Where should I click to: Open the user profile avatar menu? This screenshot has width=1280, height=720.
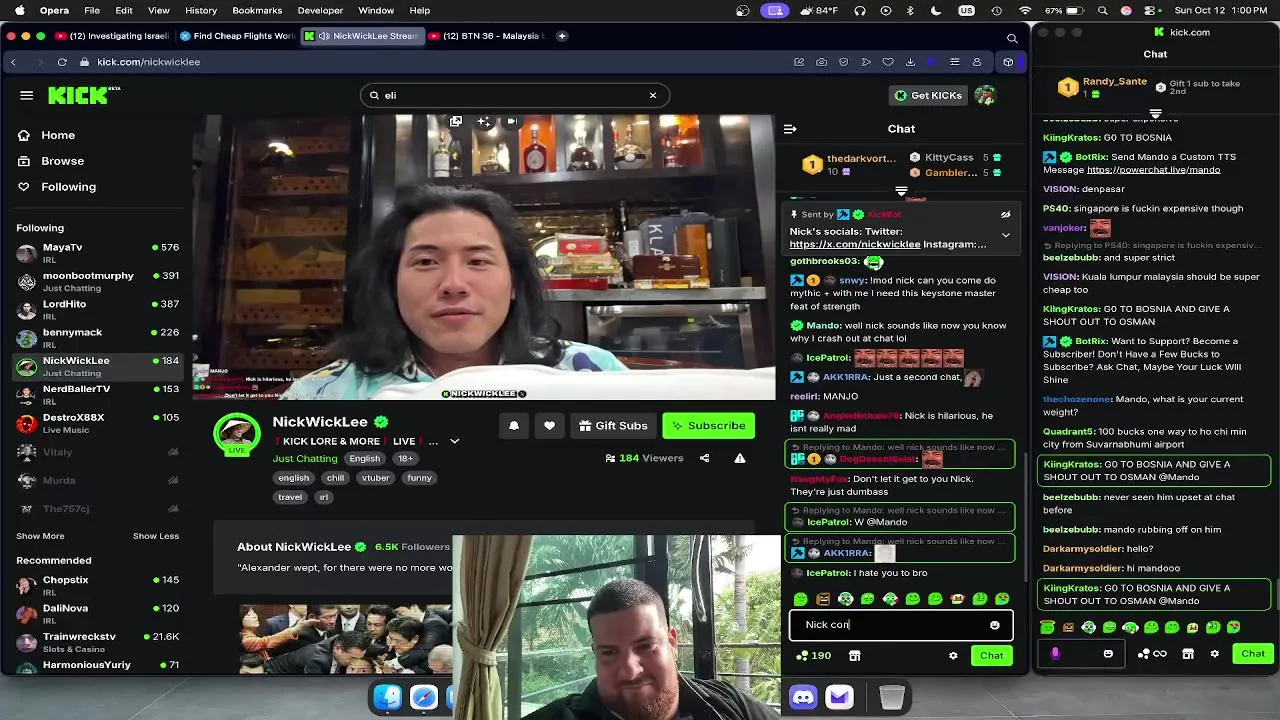click(x=986, y=95)
